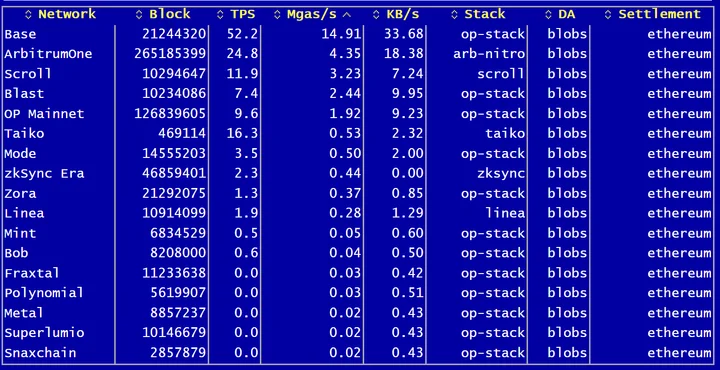
Task: Select the ArbitrumOne row
Action: (x=358, y=54)
